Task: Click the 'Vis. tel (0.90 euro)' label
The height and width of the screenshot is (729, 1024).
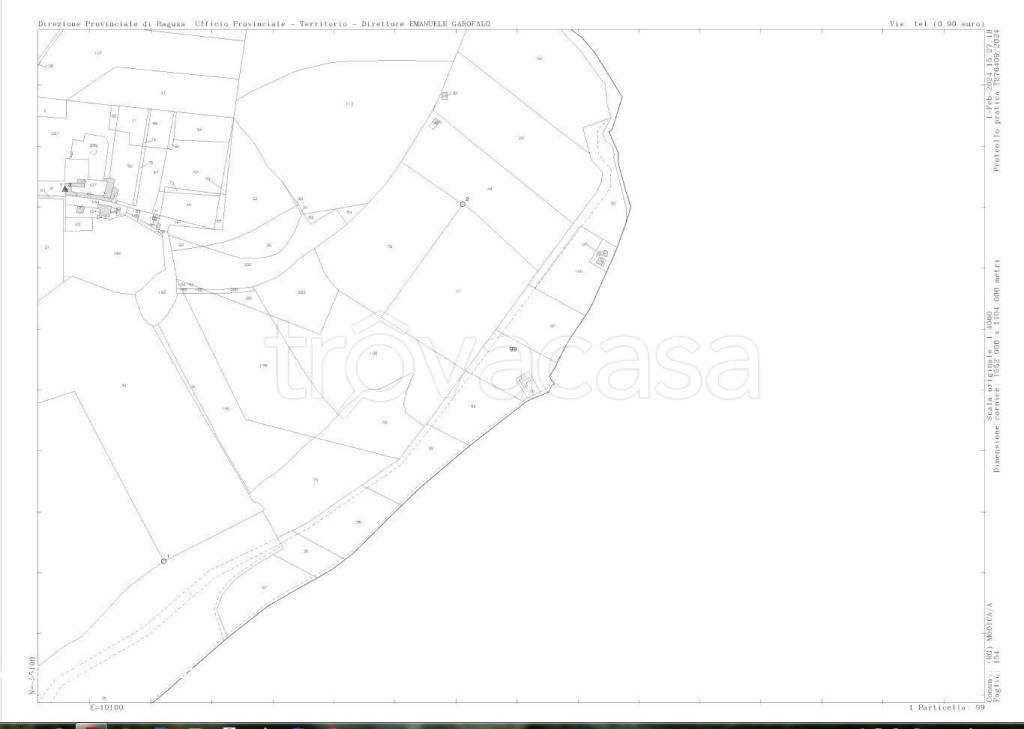Action: pos(936,23)
